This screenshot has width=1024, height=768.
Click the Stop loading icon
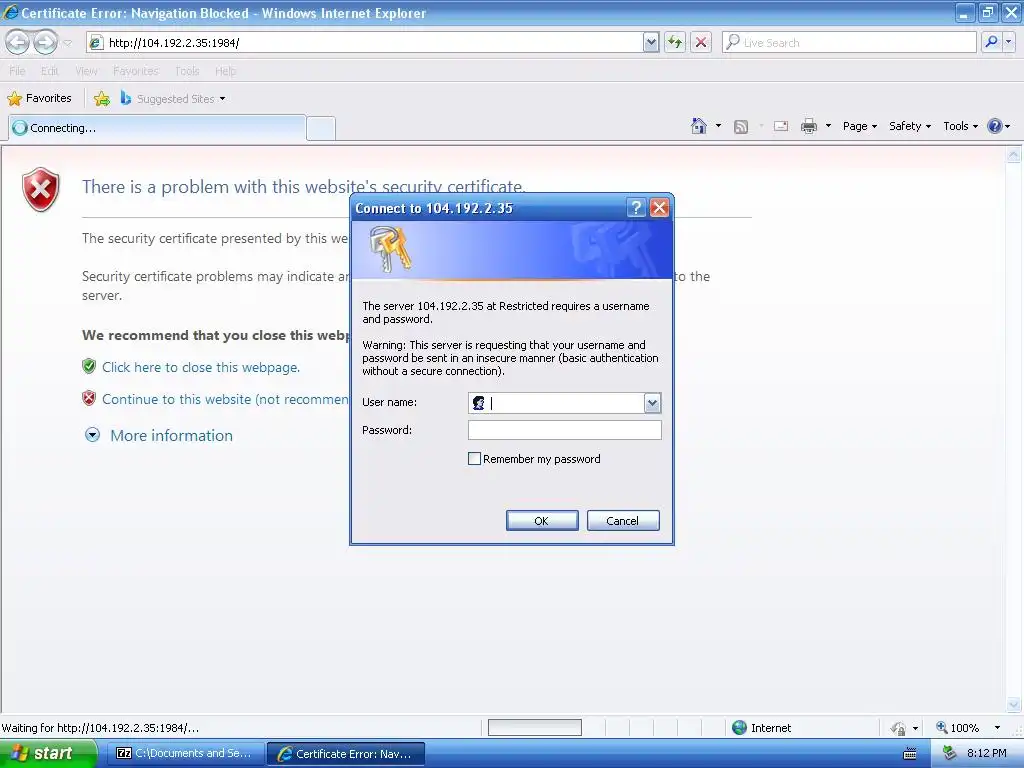[701, 42]
